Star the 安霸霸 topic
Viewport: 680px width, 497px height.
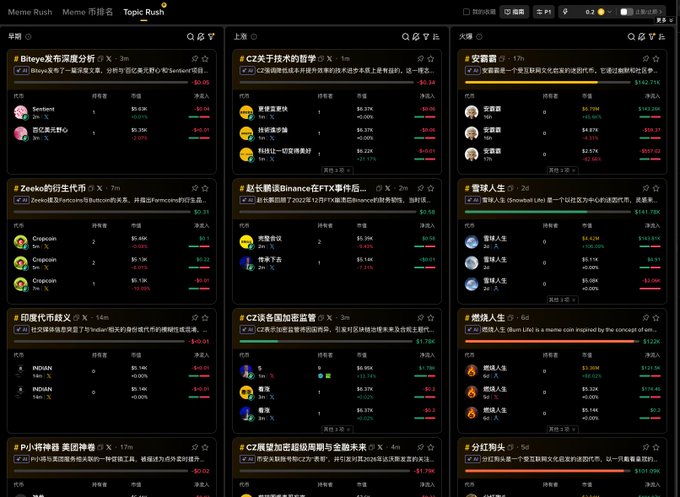(656, 59)
